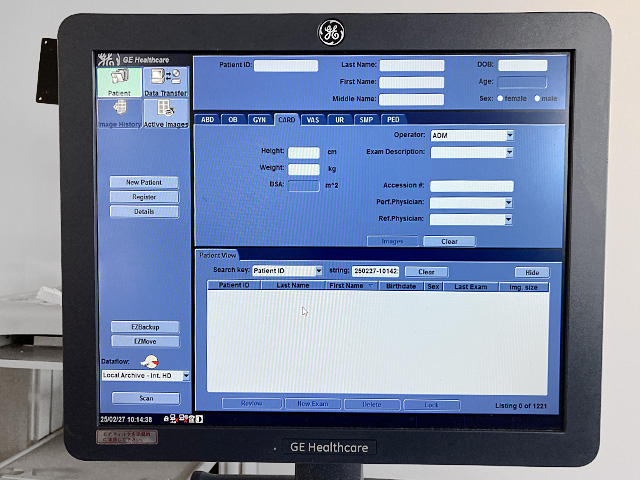Open the Operator dropdown showing ADM
This screenshot has height=480, width=640.
pyautogui.click(x=510, y=136)
